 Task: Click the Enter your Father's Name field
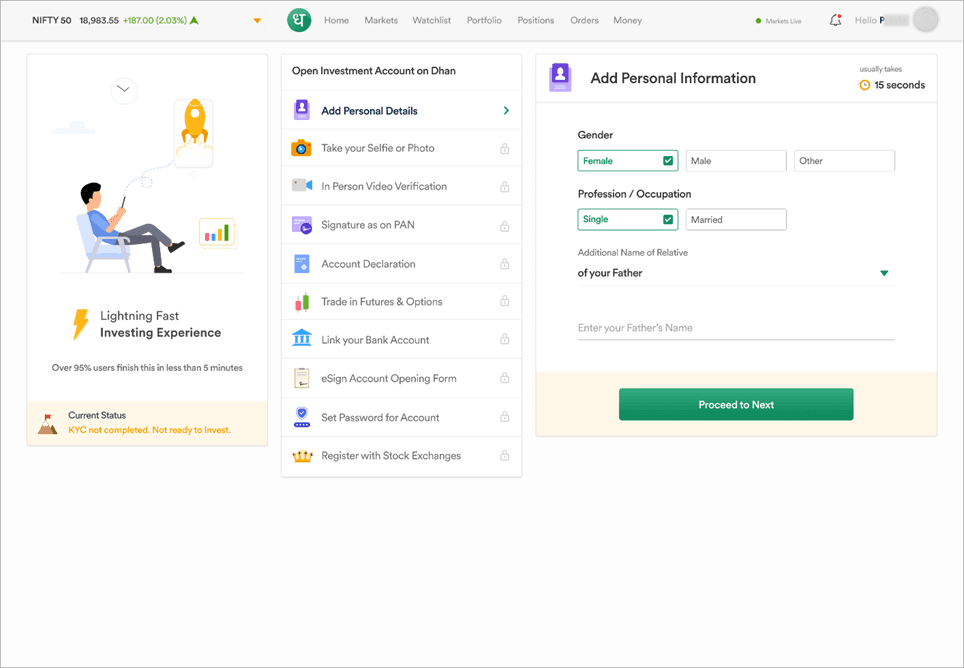[x=735, y=328]
